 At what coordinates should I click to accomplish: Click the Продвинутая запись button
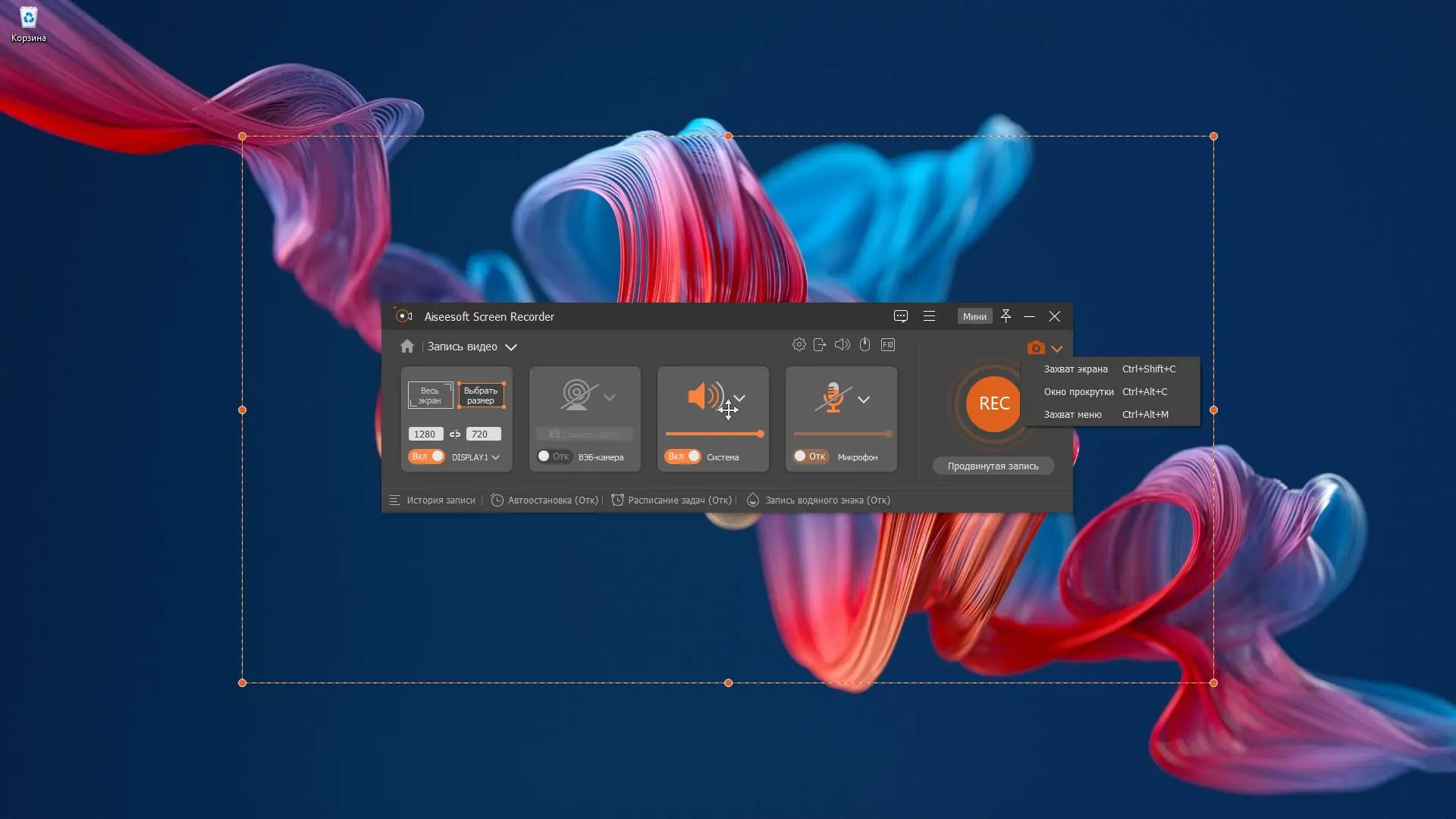pyautogui.click(x=993, y=466)
